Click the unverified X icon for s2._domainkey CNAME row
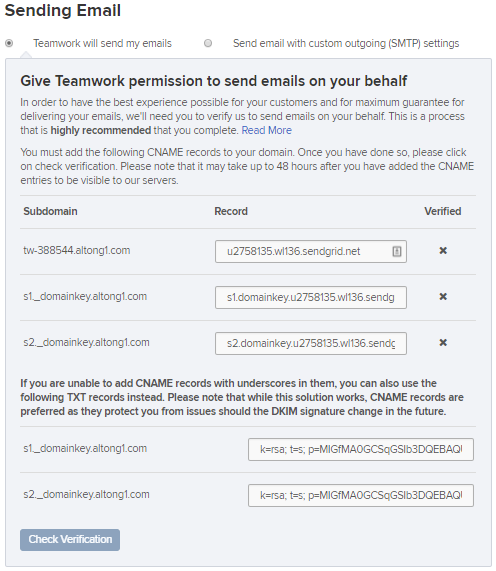This screenshot has height=571, width=496. coord(443,342)
